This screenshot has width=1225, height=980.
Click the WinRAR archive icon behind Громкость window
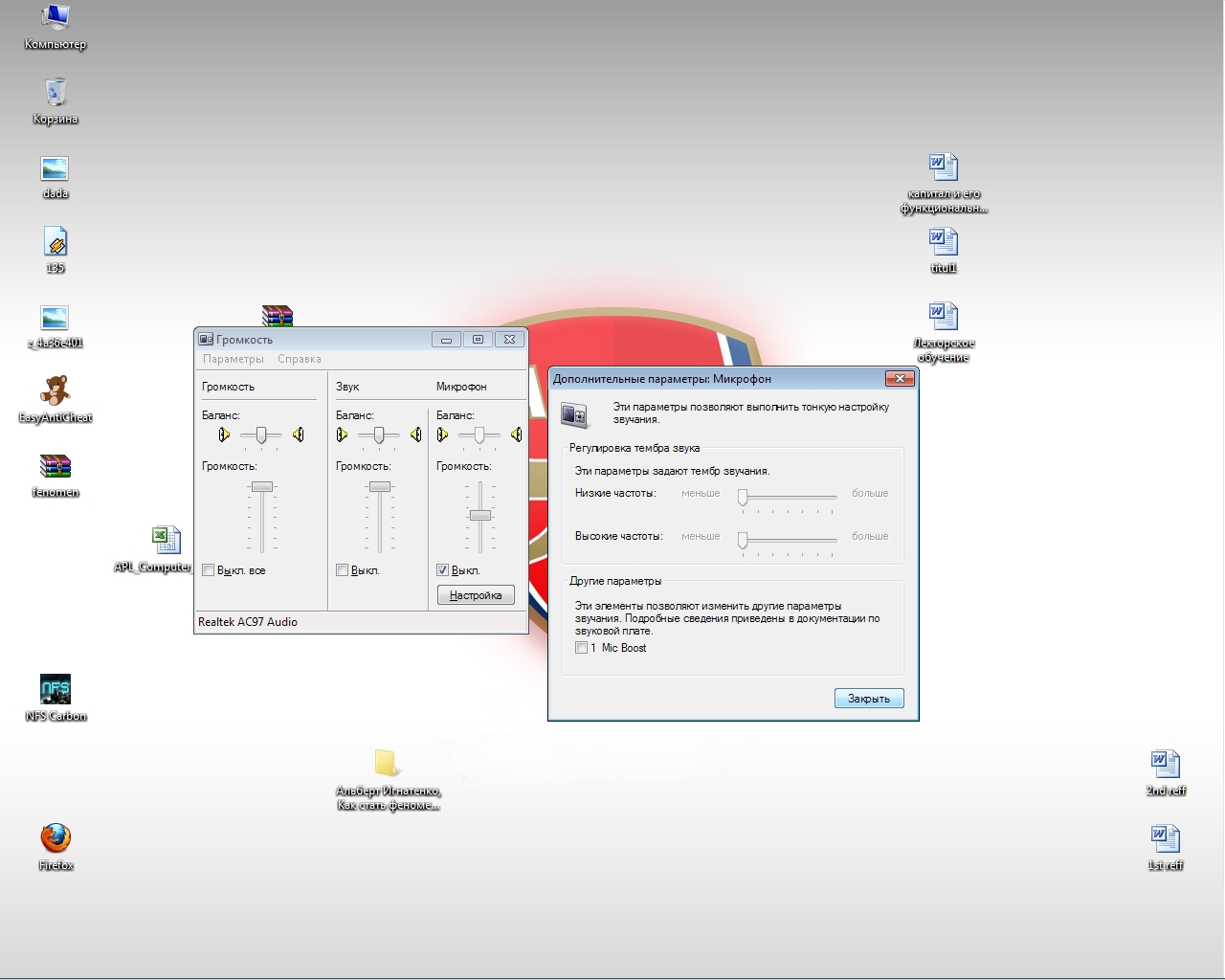(277, 316)
